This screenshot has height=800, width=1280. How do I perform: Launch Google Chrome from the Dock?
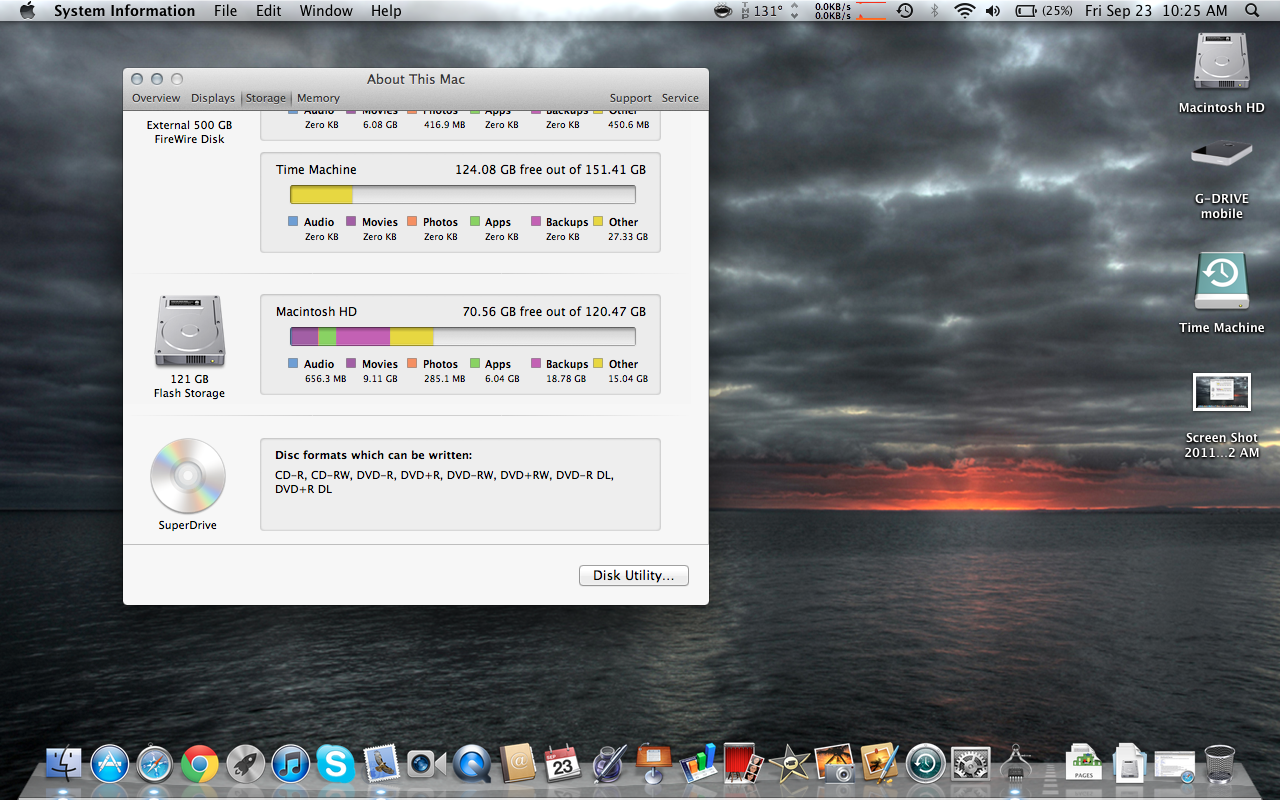pos(200,765)
